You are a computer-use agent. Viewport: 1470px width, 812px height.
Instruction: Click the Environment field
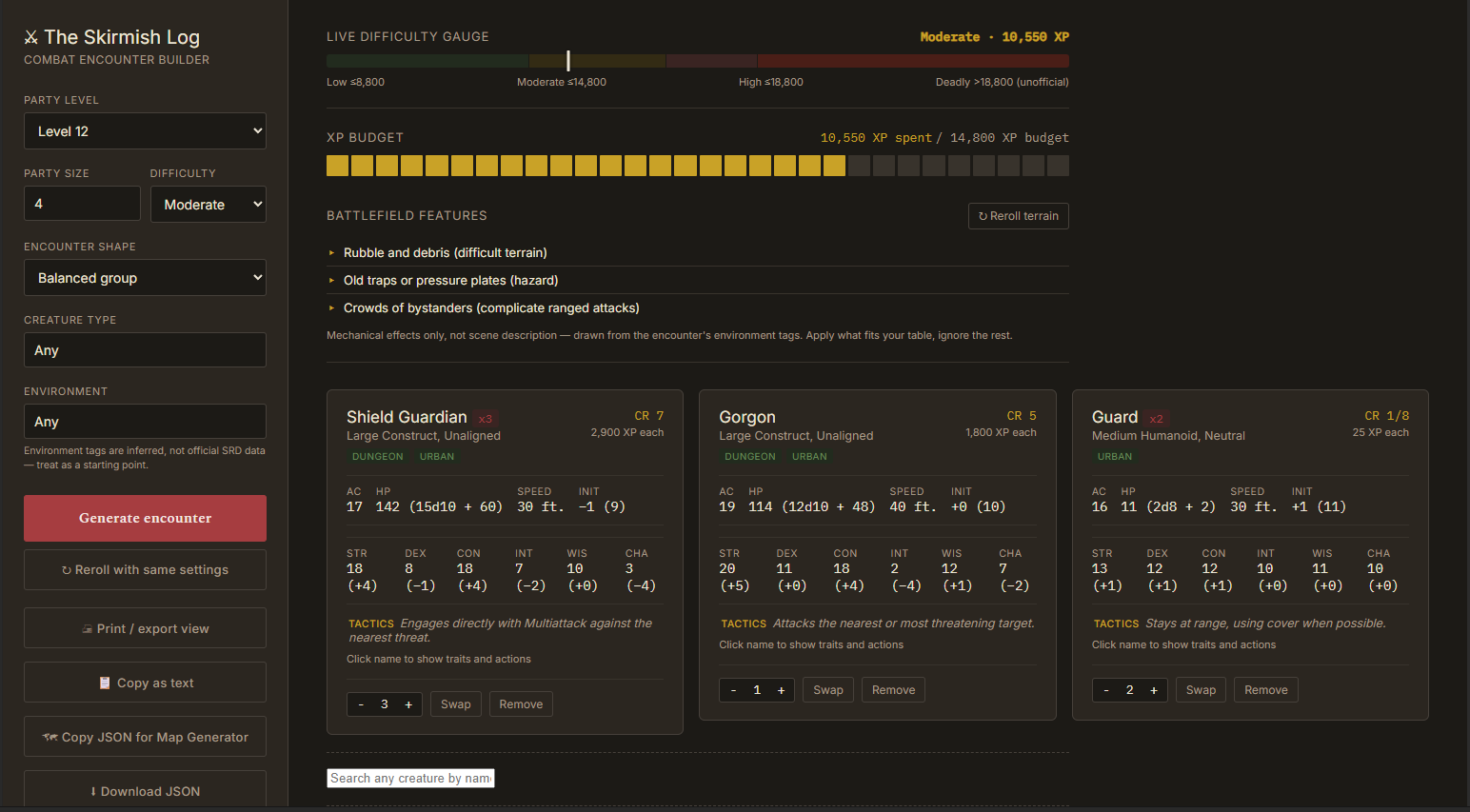coord(145,422)
